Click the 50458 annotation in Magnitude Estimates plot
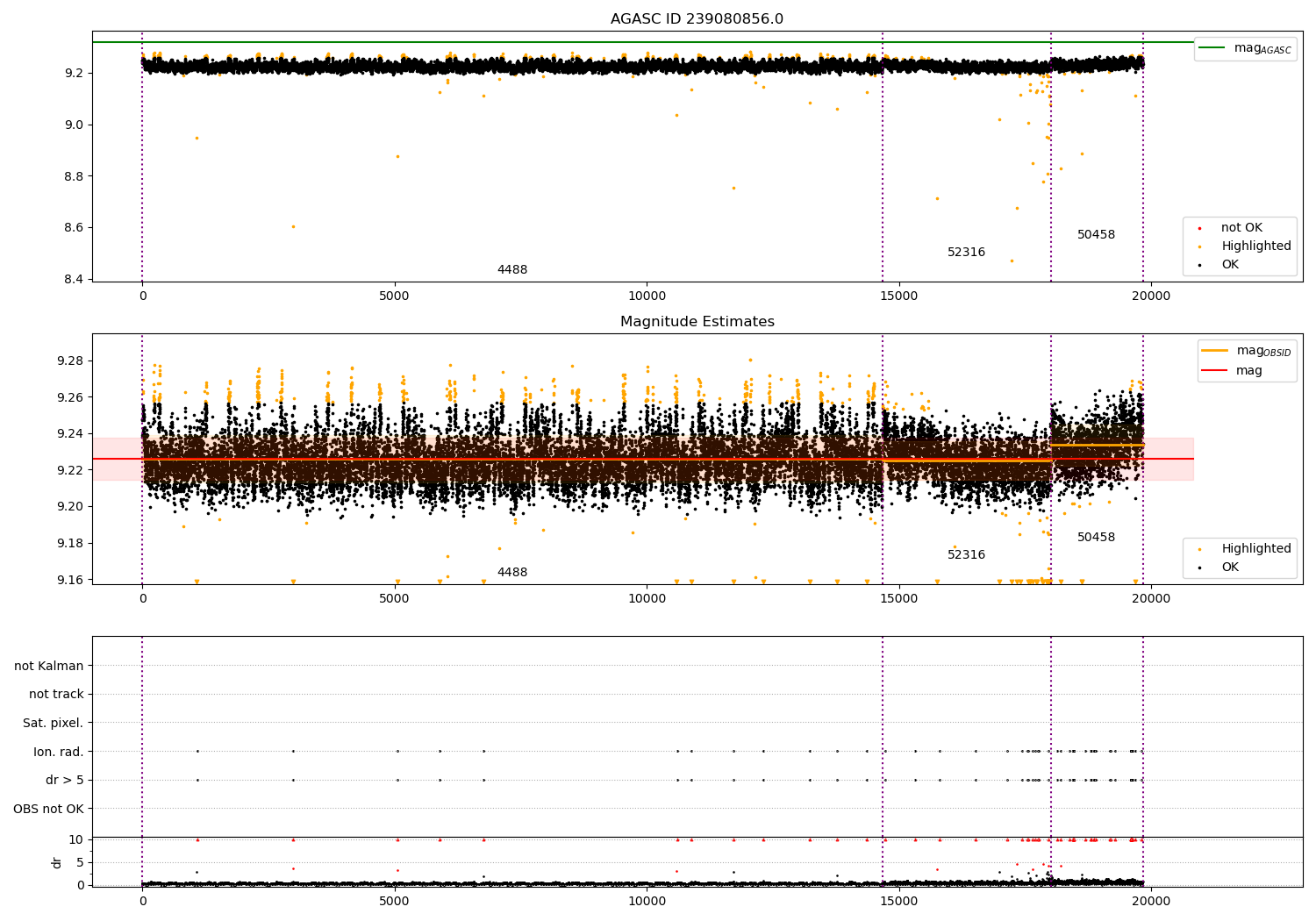This screenshot has width=1316, height=921. [1096, 538]
